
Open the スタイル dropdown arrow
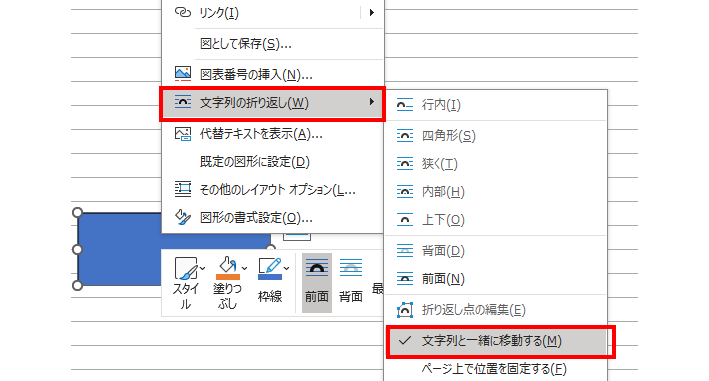[202, 268]
